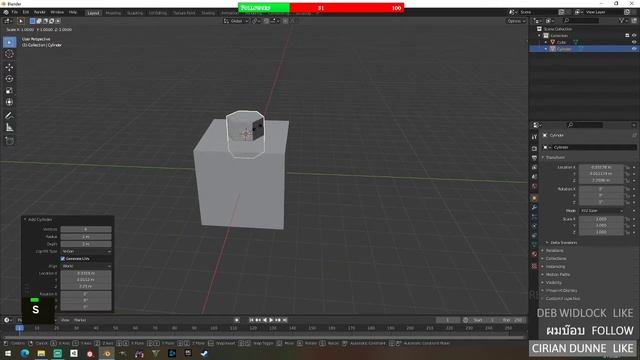Open the Object properties tab
640x360 pixels.
[534, 198]
